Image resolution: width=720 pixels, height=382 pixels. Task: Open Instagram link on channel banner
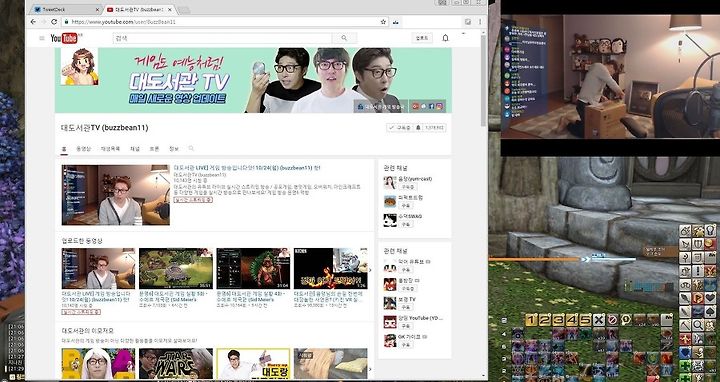tap(439, 106)
